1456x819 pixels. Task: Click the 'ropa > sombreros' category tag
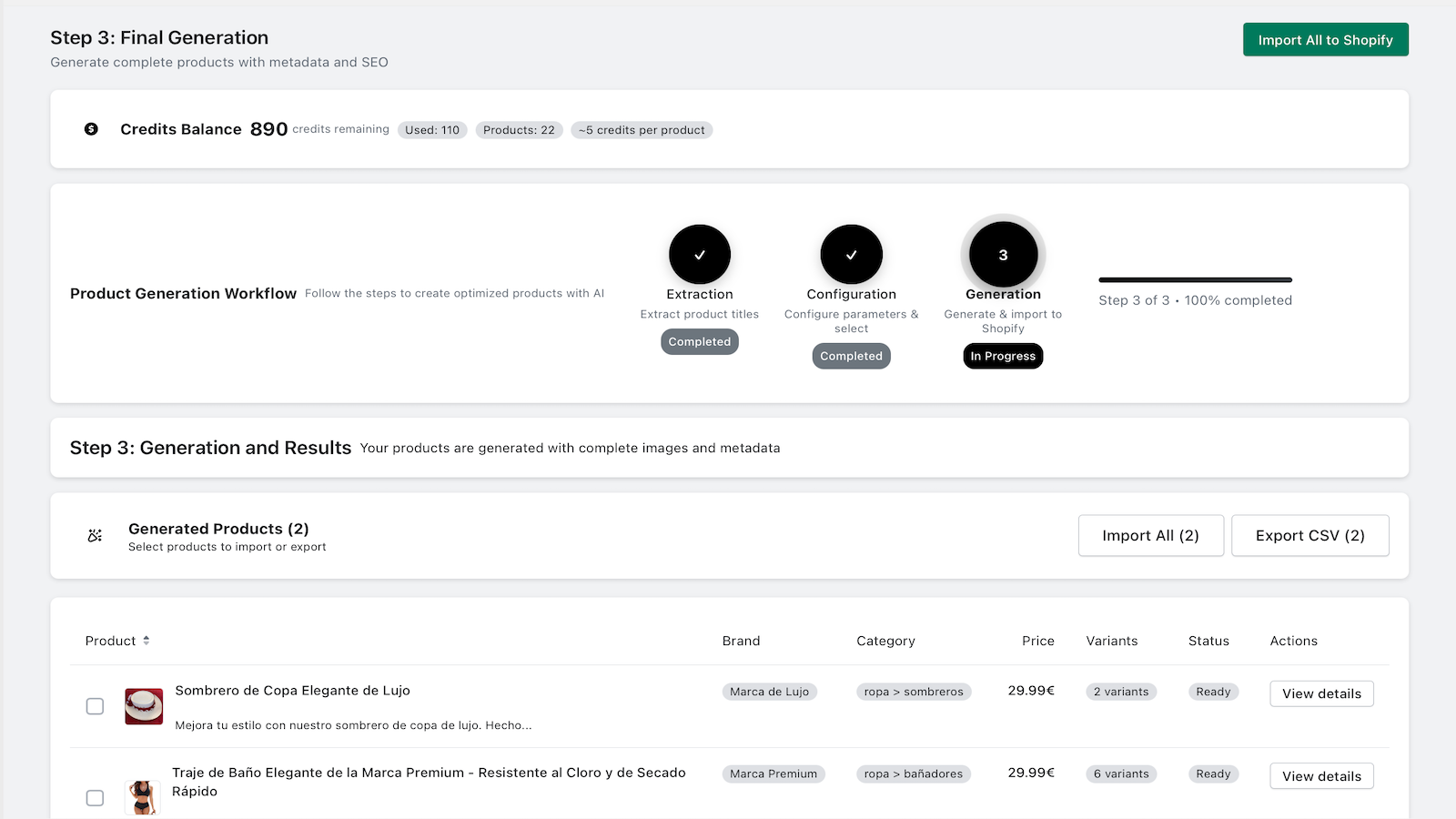pos(913,692)
